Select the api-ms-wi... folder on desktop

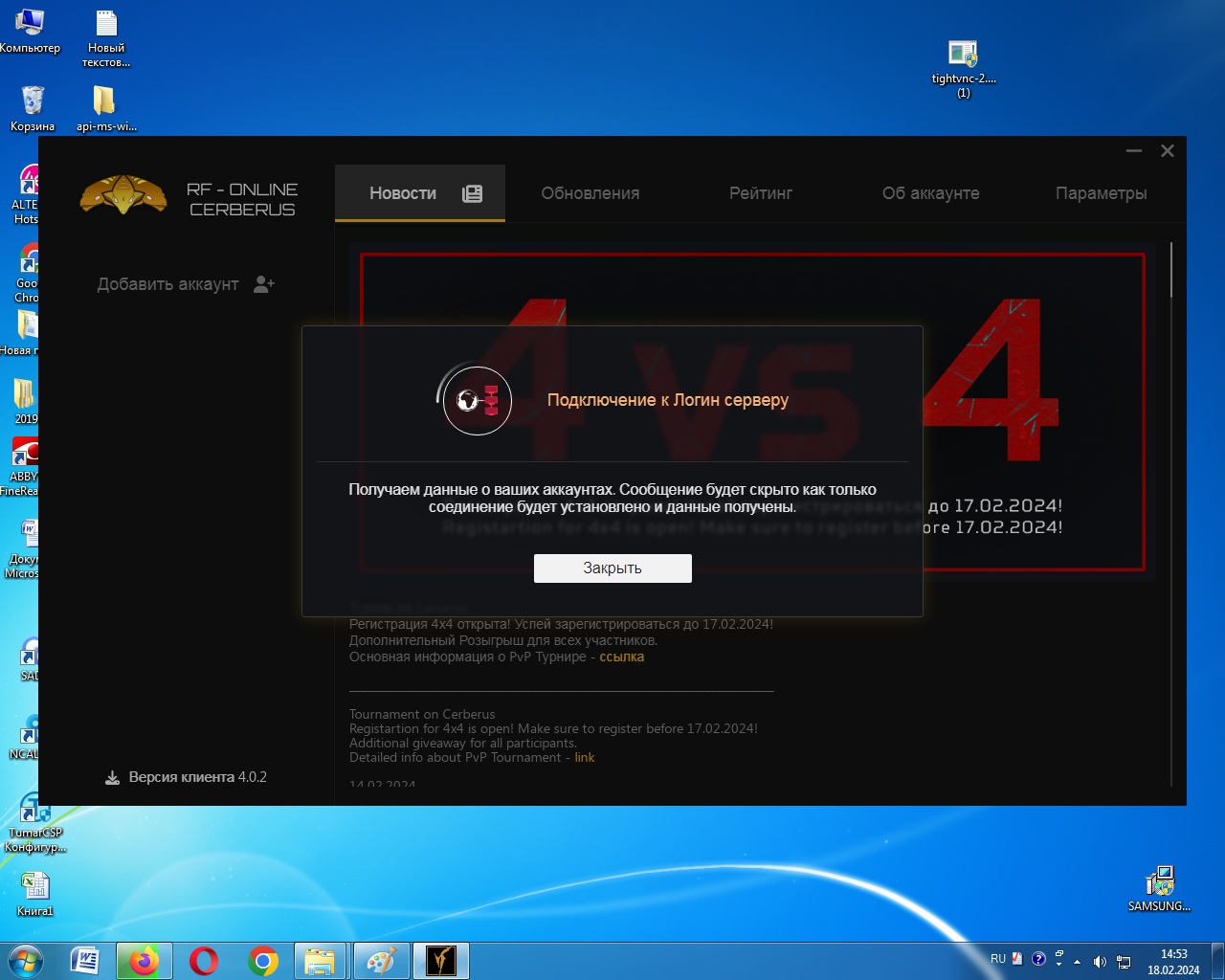(106, 108)
